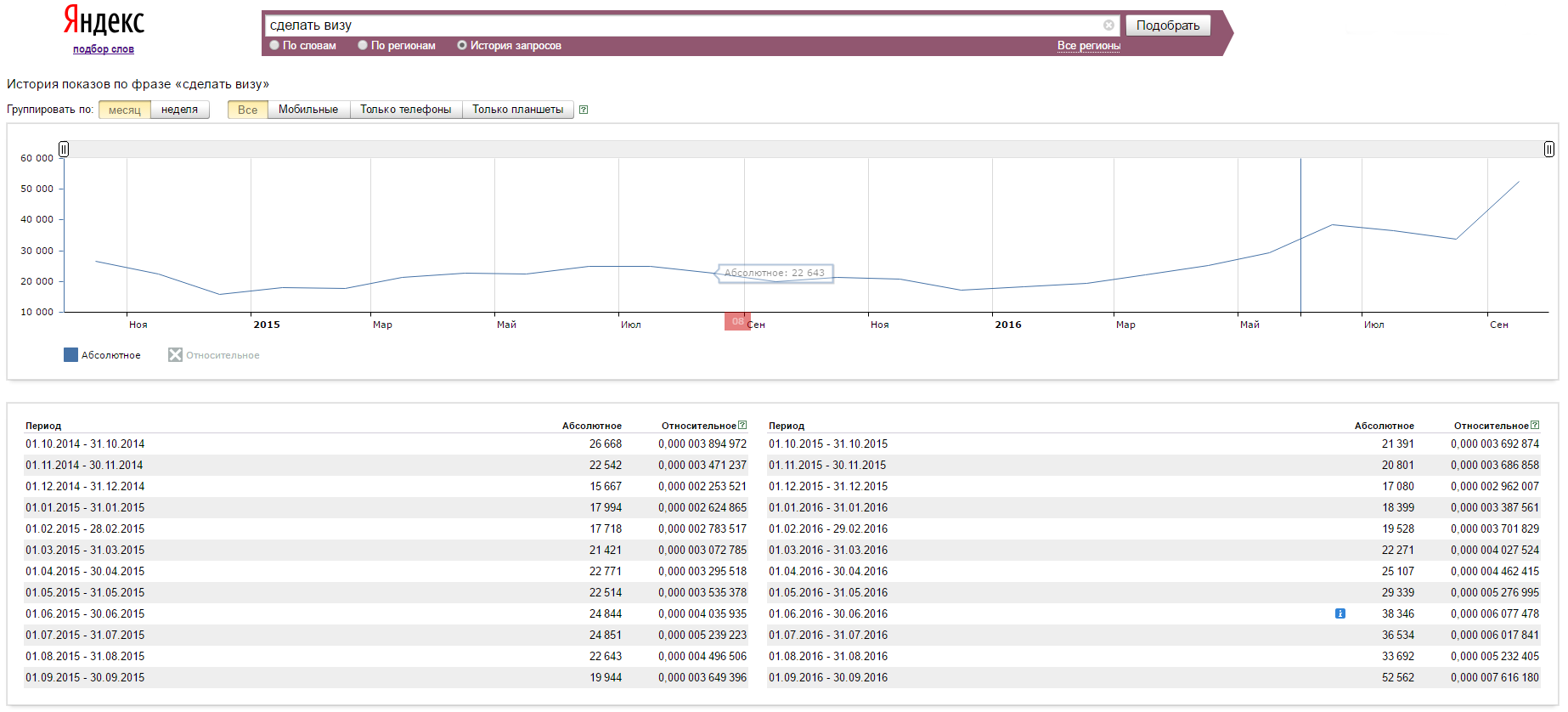The image size is (1568, 712).
Task: Click period 01.06.2015 - 30.06.2015
Action: tap(85, 613)
